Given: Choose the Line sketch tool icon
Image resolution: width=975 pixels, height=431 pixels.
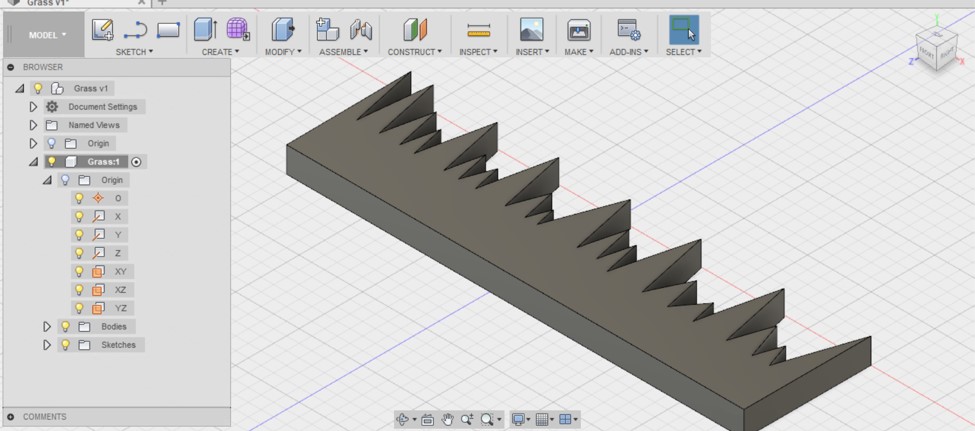Looking at the screenshot, I should (136, 29).
